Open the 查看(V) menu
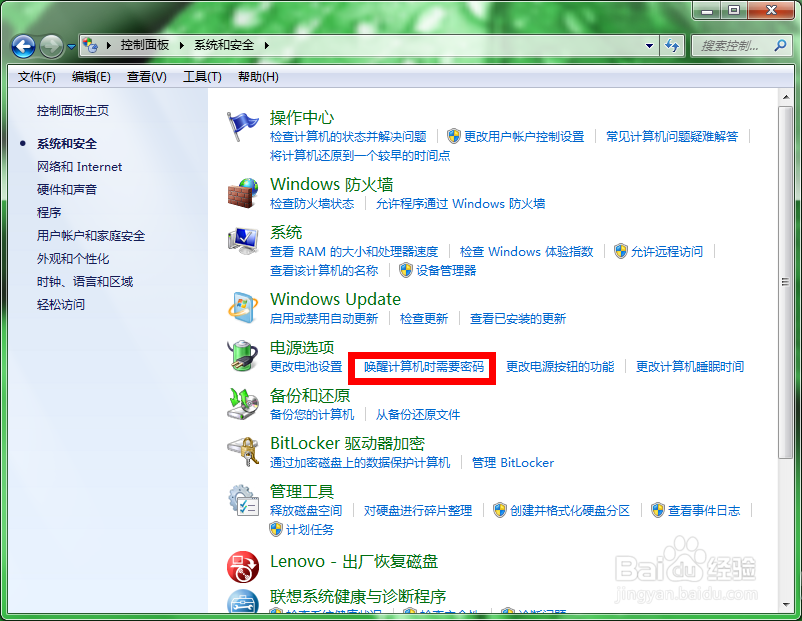Viewport: 802px width, 621px height. click(x=147, y=77)
